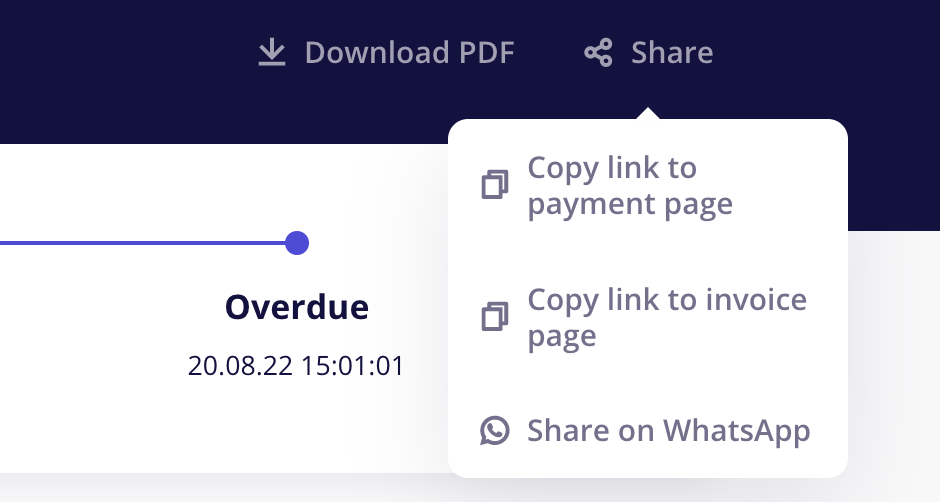Choose Share on WhatsApp option
This screenshot has height=502, width=940.
(x=647, y=431)
